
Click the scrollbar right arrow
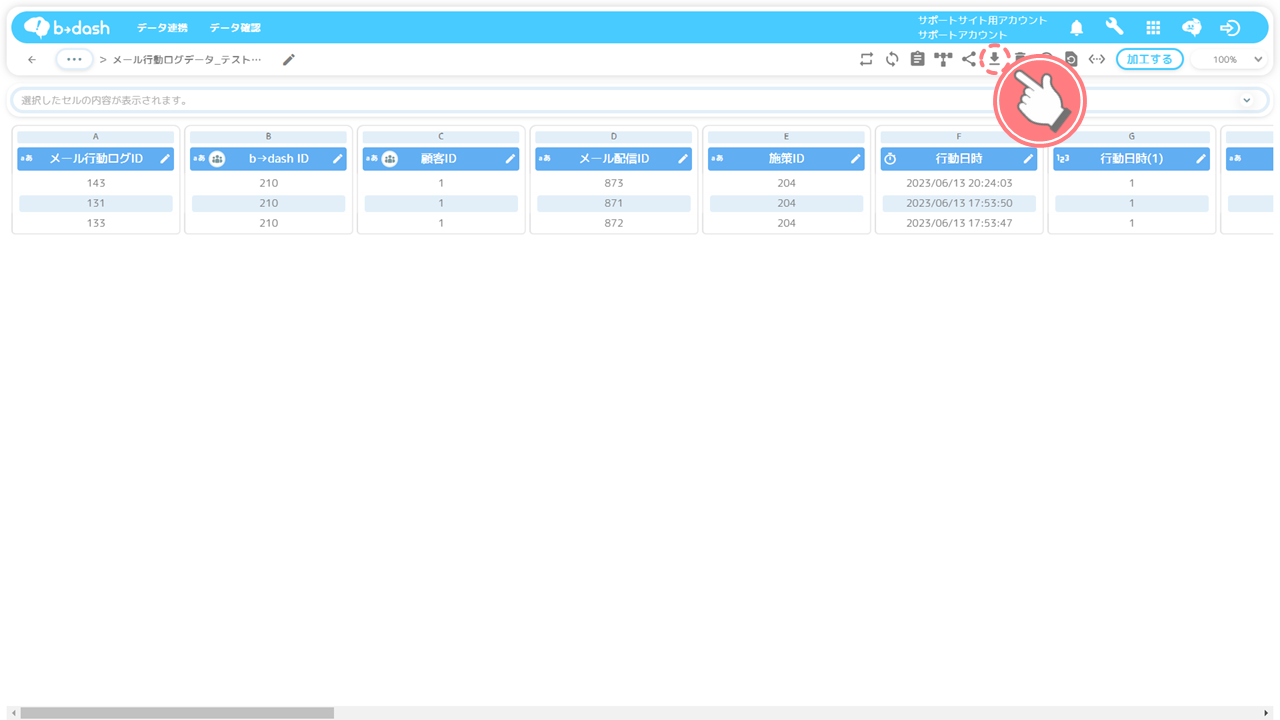(x=1267, y=713)
